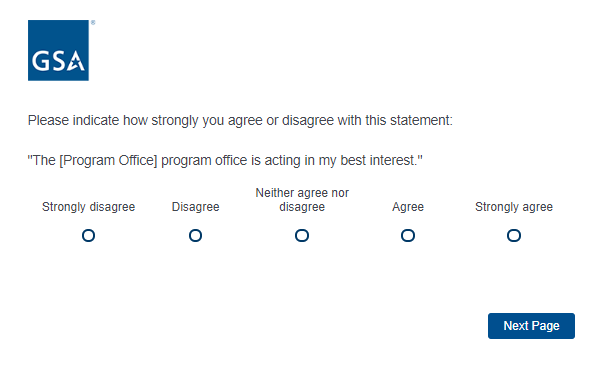Image resolution: width=613 pixels, height=389 pixels.
Task: Click the "Neither agree nor disagree" label
Action: (302, 200)
